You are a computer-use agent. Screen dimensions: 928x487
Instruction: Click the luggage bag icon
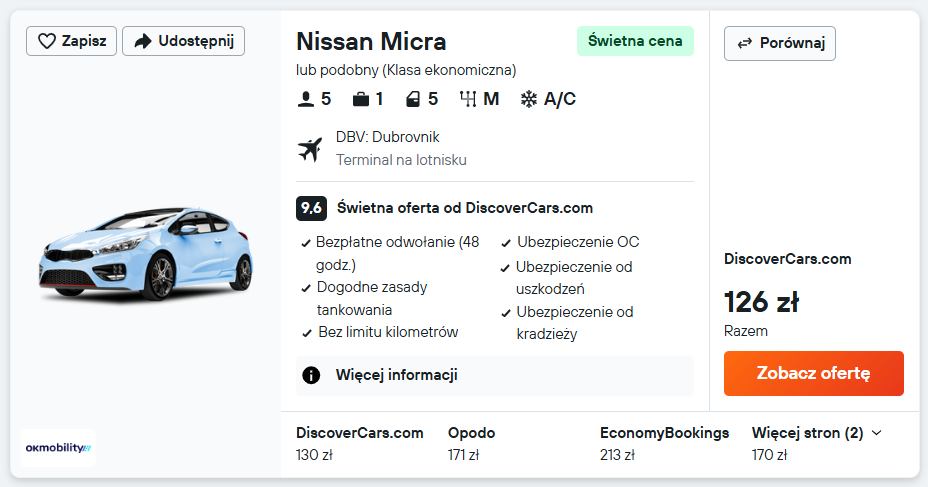(360, 99)
